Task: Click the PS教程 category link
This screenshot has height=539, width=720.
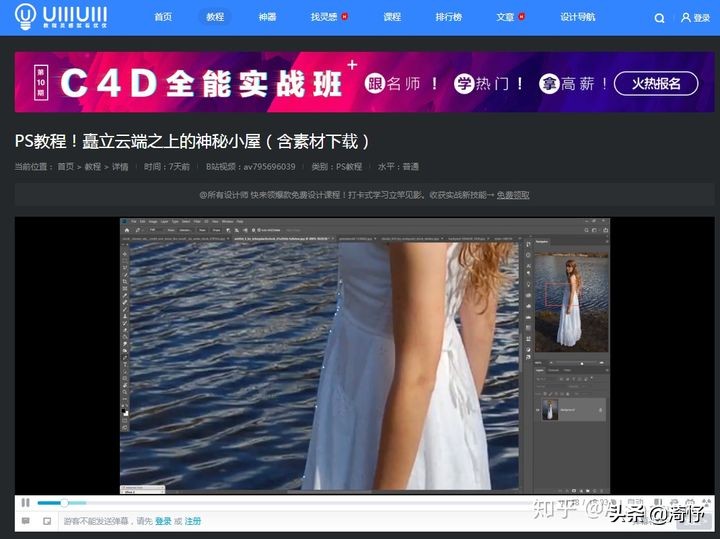Action: click(349, 167)
